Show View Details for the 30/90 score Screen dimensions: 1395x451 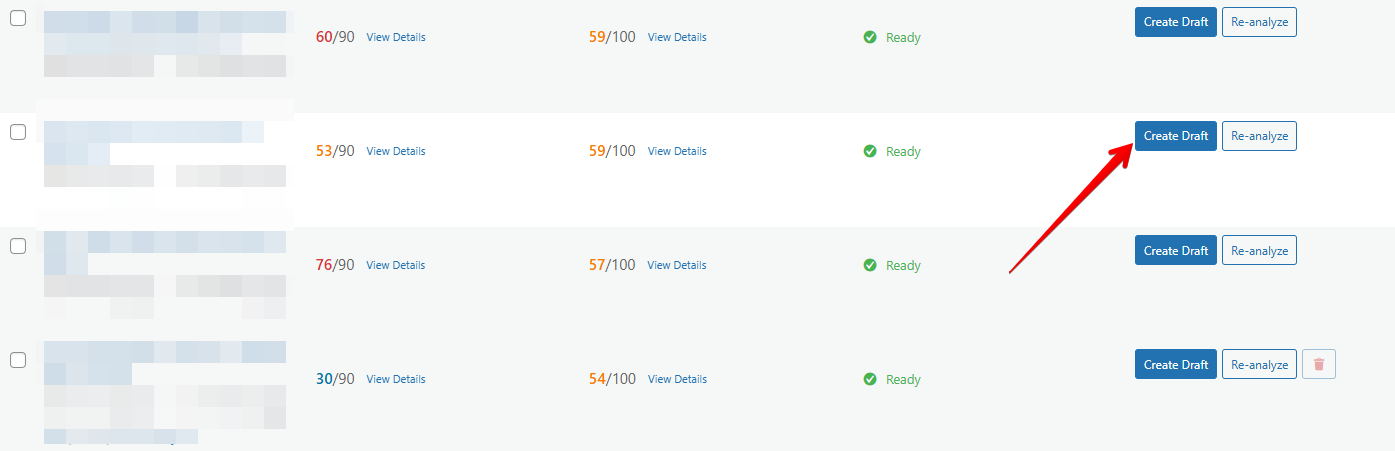pyautogui.click(x=395, y=380)
